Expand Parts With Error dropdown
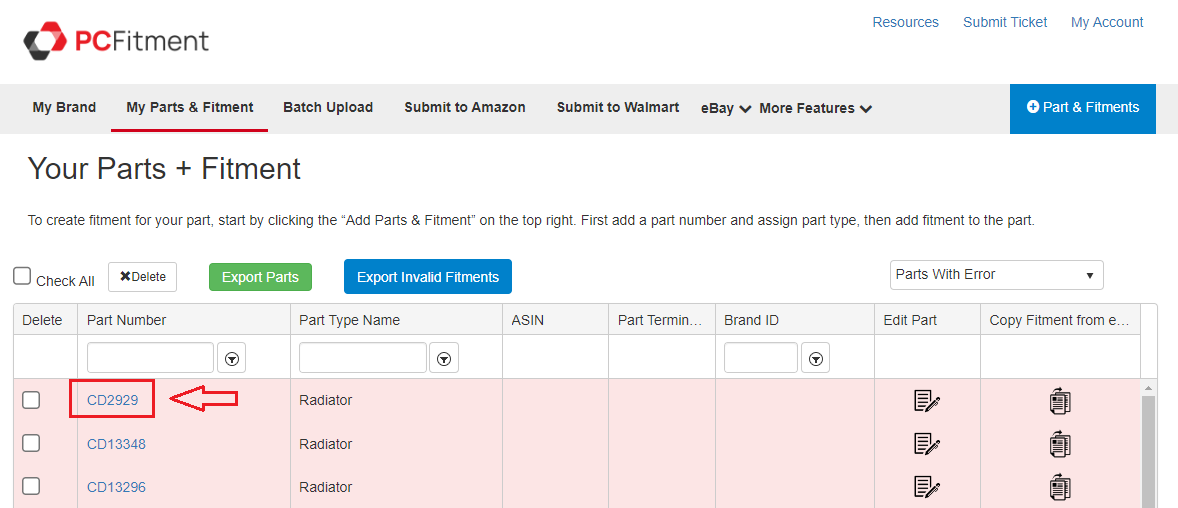 [x=996, y=275]
